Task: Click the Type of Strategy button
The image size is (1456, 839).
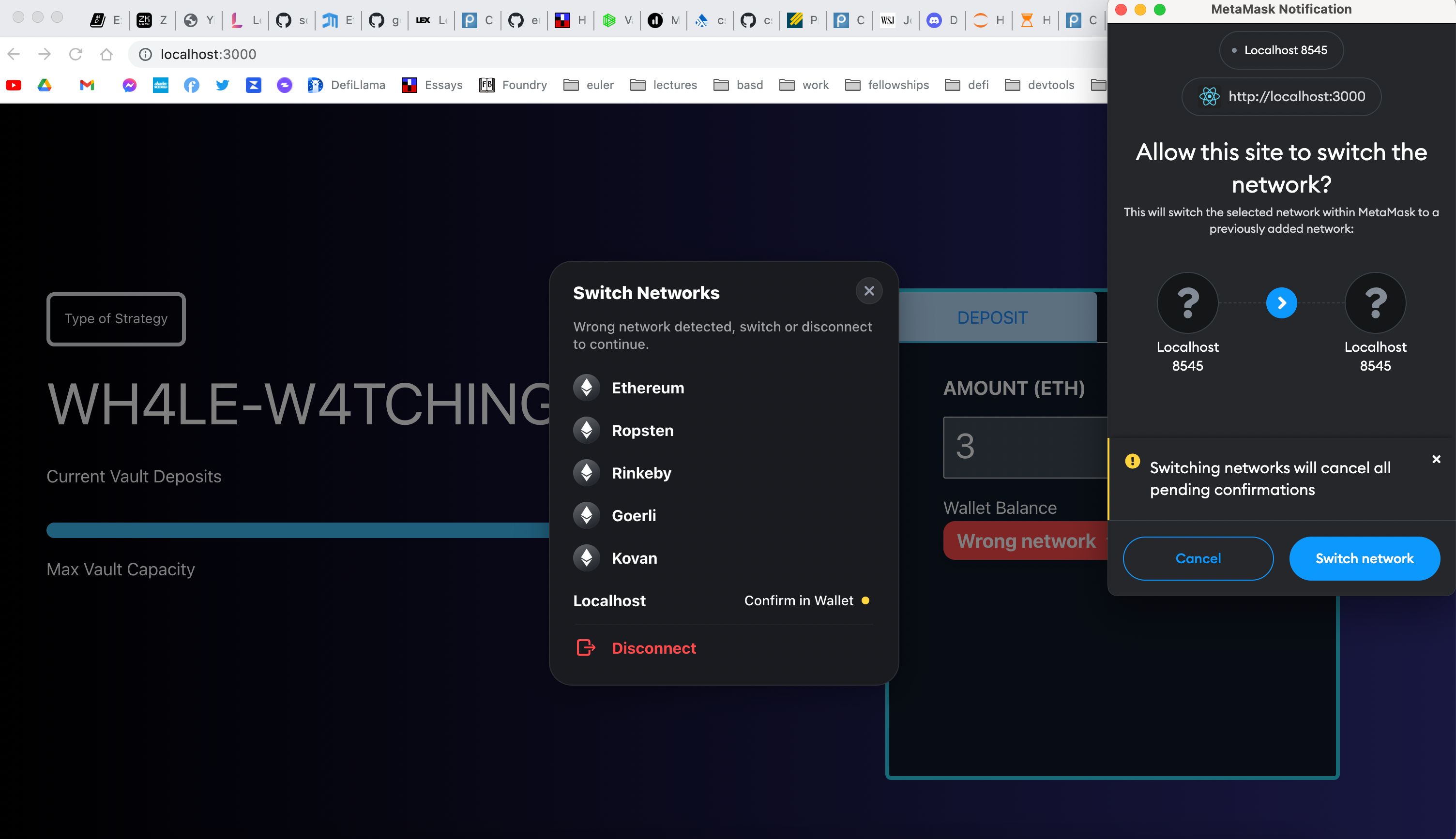Action: click(116, 319)
